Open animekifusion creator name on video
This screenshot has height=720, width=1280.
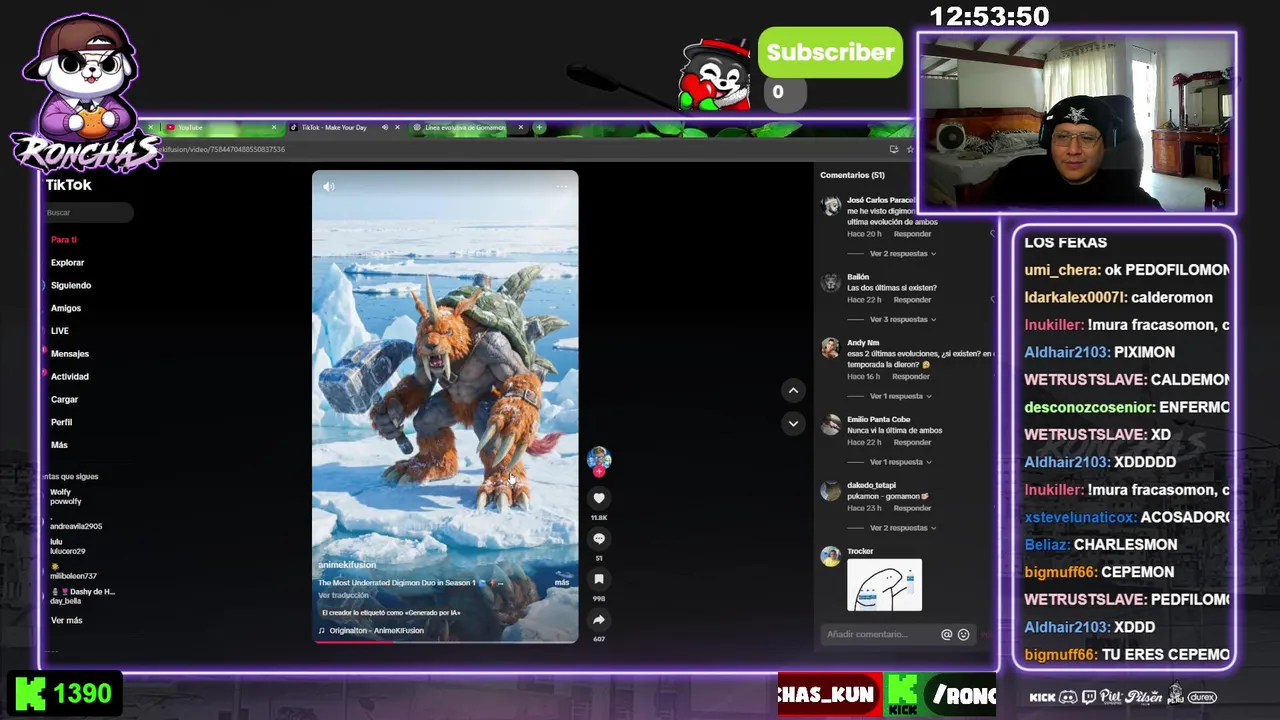(347, 565)
